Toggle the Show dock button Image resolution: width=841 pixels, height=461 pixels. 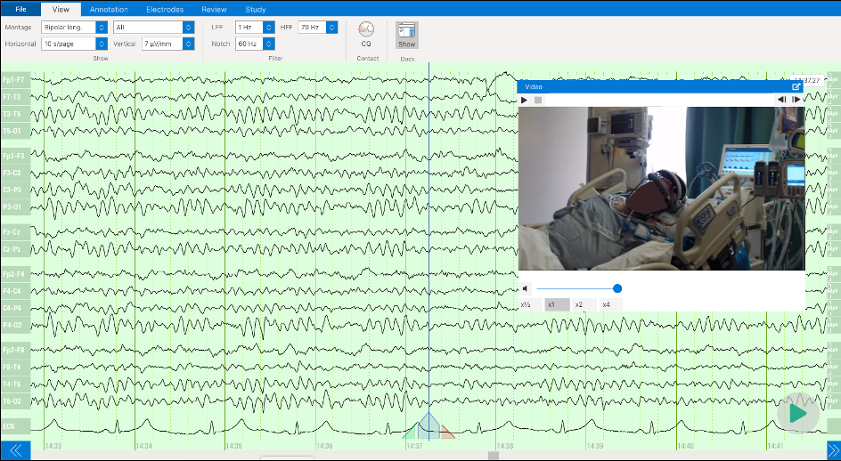point(407,35)
